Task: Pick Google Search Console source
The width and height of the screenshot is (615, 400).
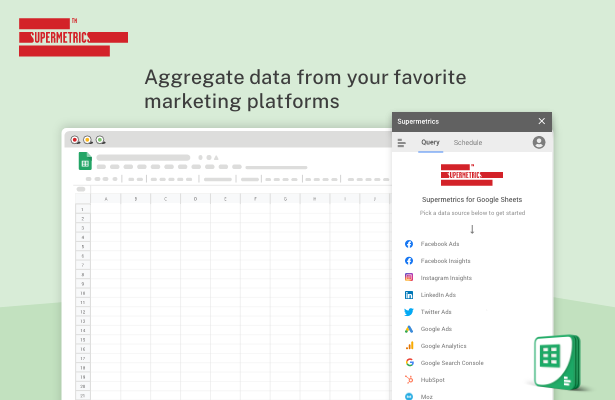Action: click(451, 363)
